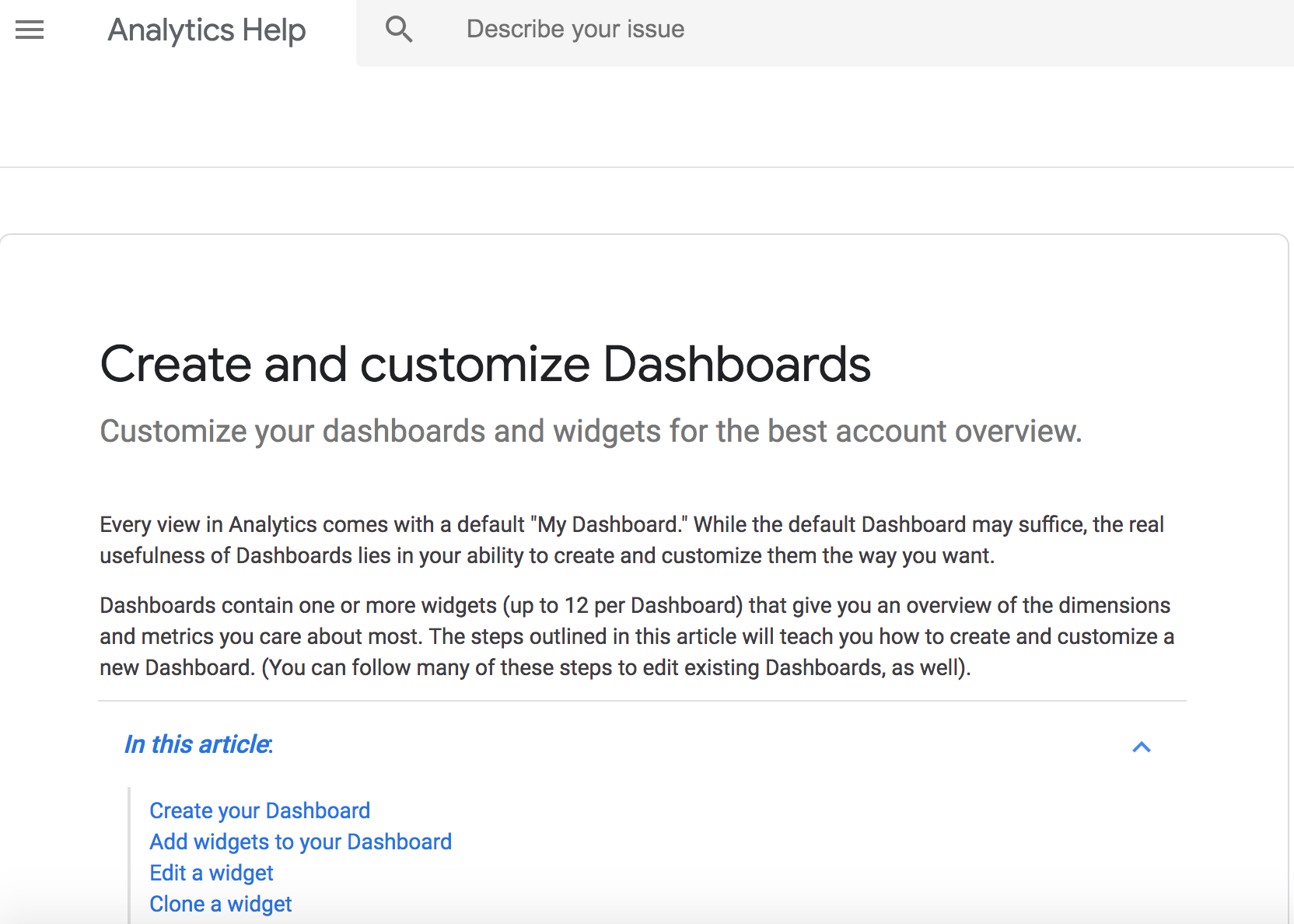The height and width of the screenshot is (924, 1294).
Task: Open the 'Clone a widget' link
Action: tap(221, 904)
